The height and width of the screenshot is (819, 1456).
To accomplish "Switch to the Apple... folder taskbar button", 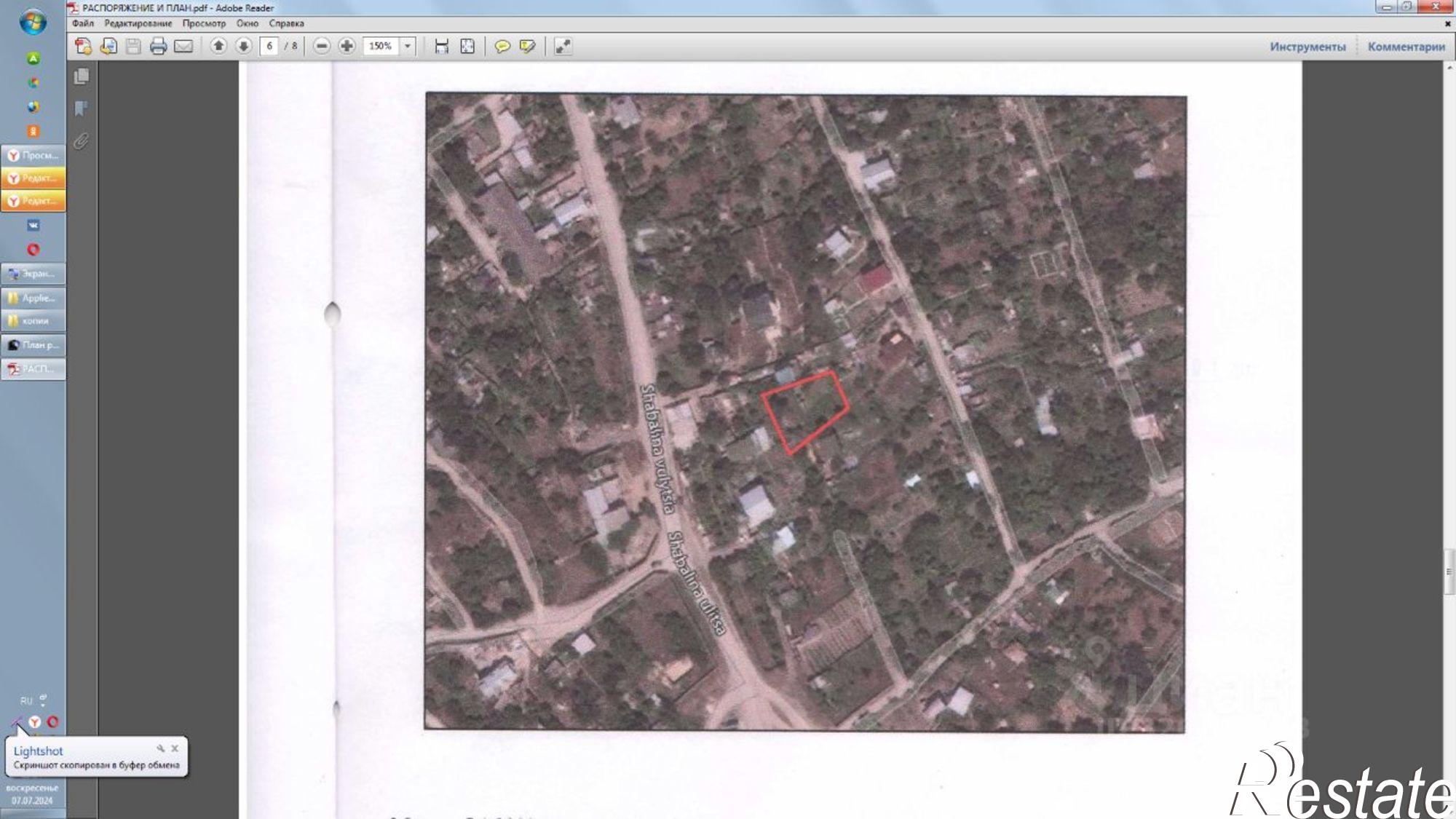I will click(x=33, y=298).
